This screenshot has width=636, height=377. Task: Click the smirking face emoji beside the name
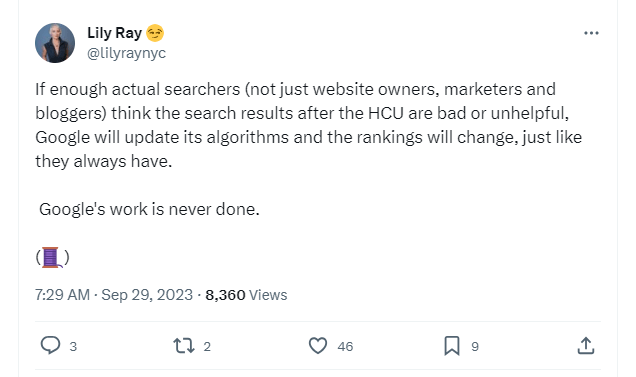pos(155,33)
